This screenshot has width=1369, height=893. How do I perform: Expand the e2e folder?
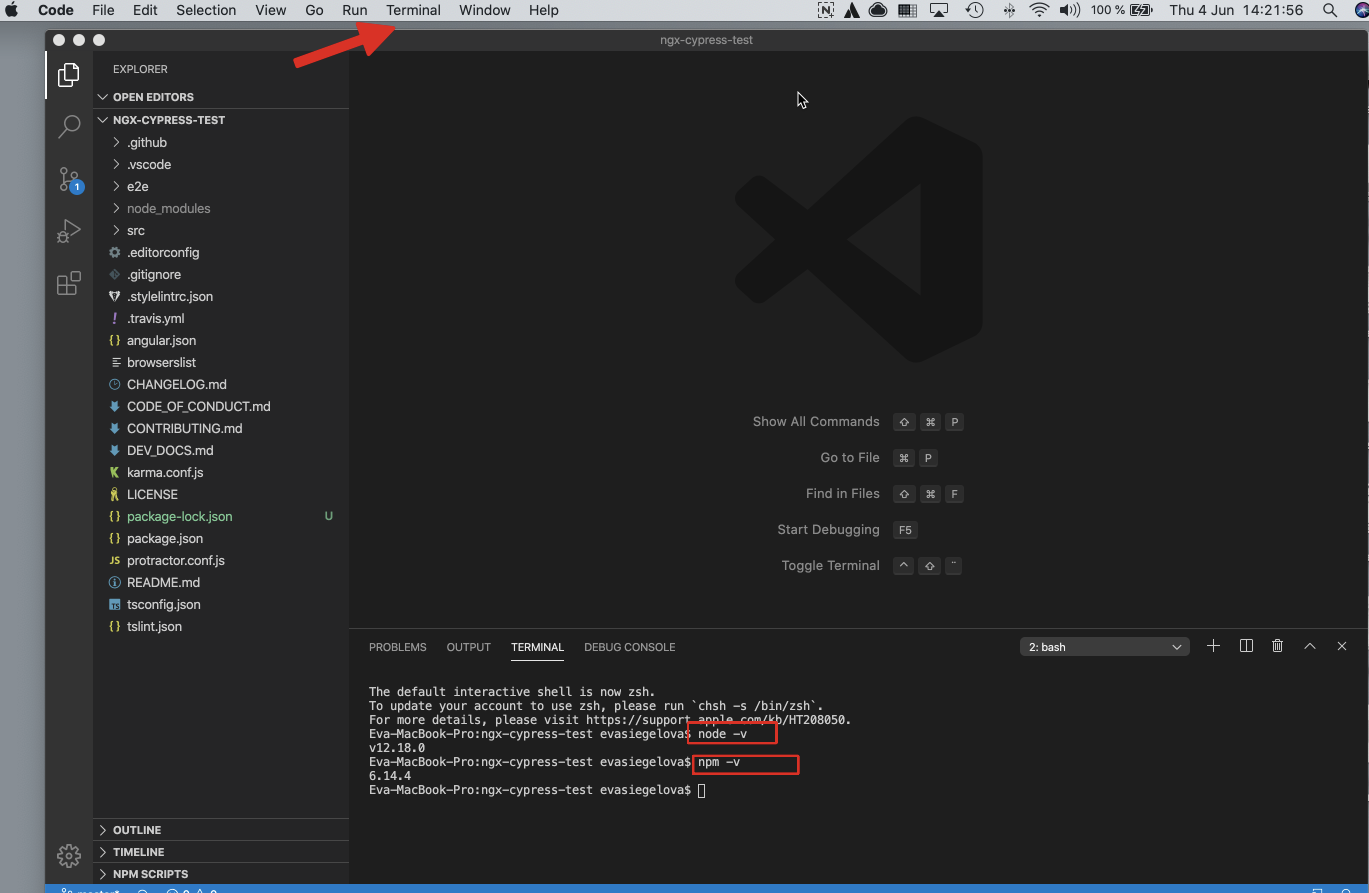click(137, 186)
